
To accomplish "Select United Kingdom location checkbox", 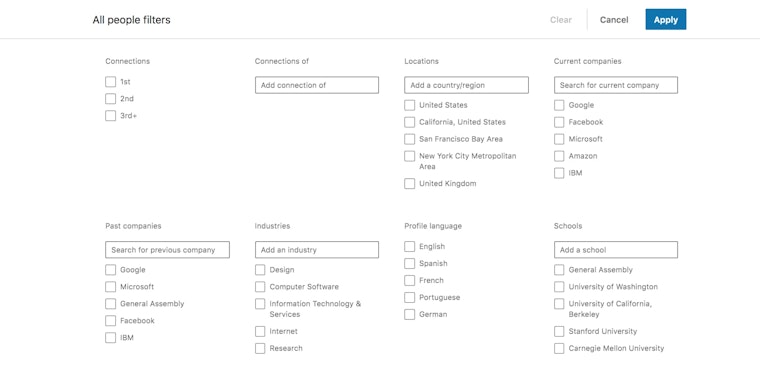I will pyautogui.click(x=410, y=184).
